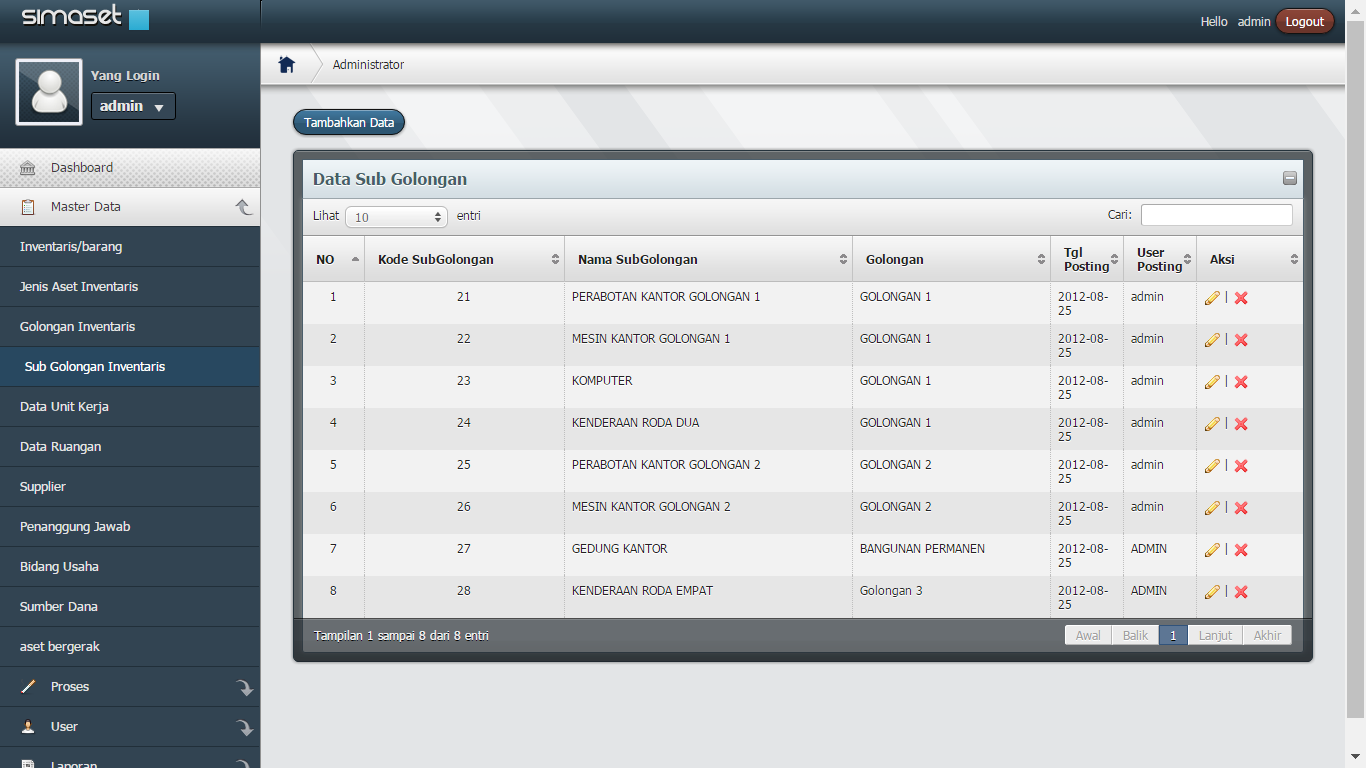This screenshot has width=1366, height=768.
Task: Select page 1 in pagination
Action: (1173, 635)
